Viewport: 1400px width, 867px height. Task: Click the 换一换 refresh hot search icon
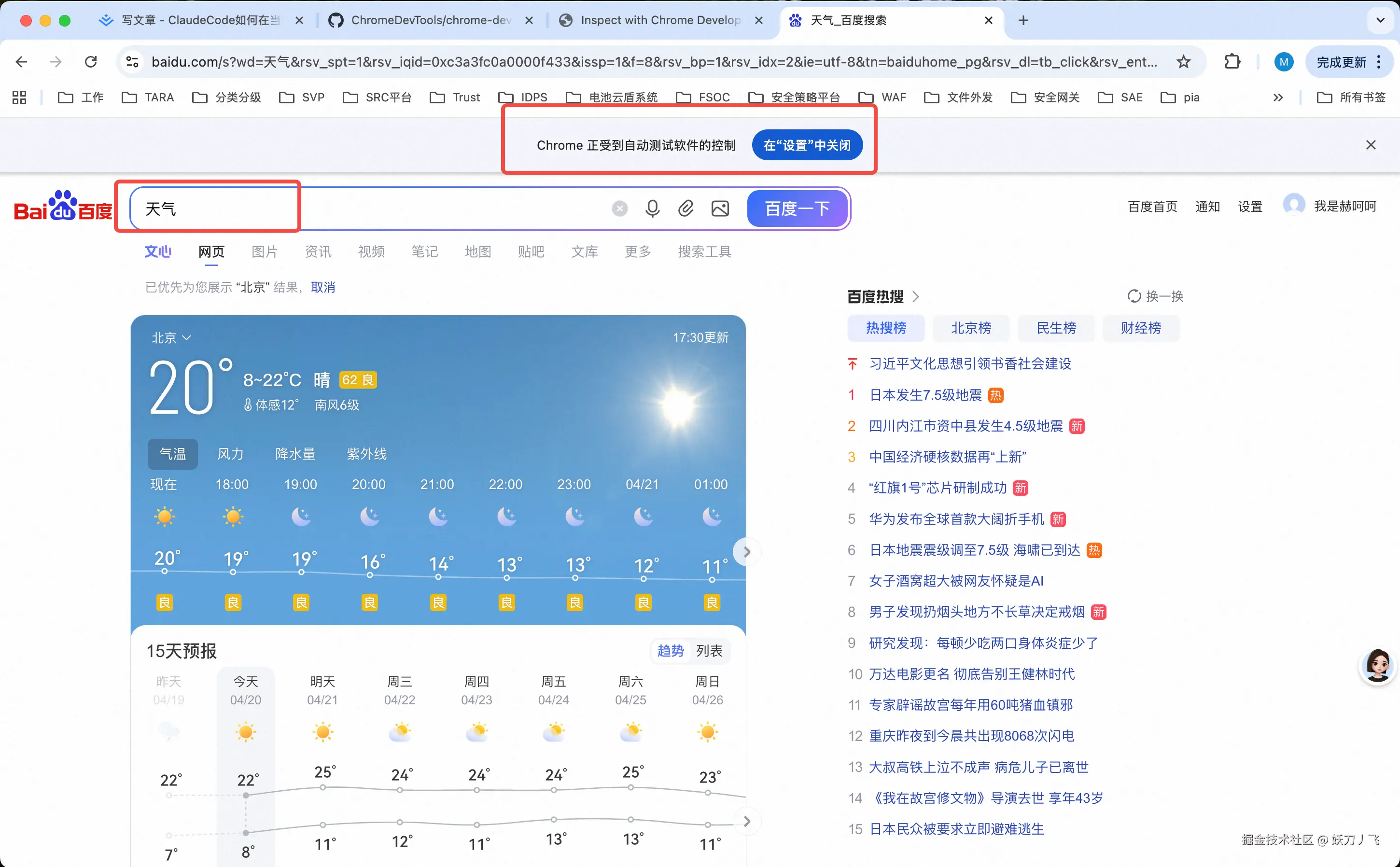tap(1134, 296)
